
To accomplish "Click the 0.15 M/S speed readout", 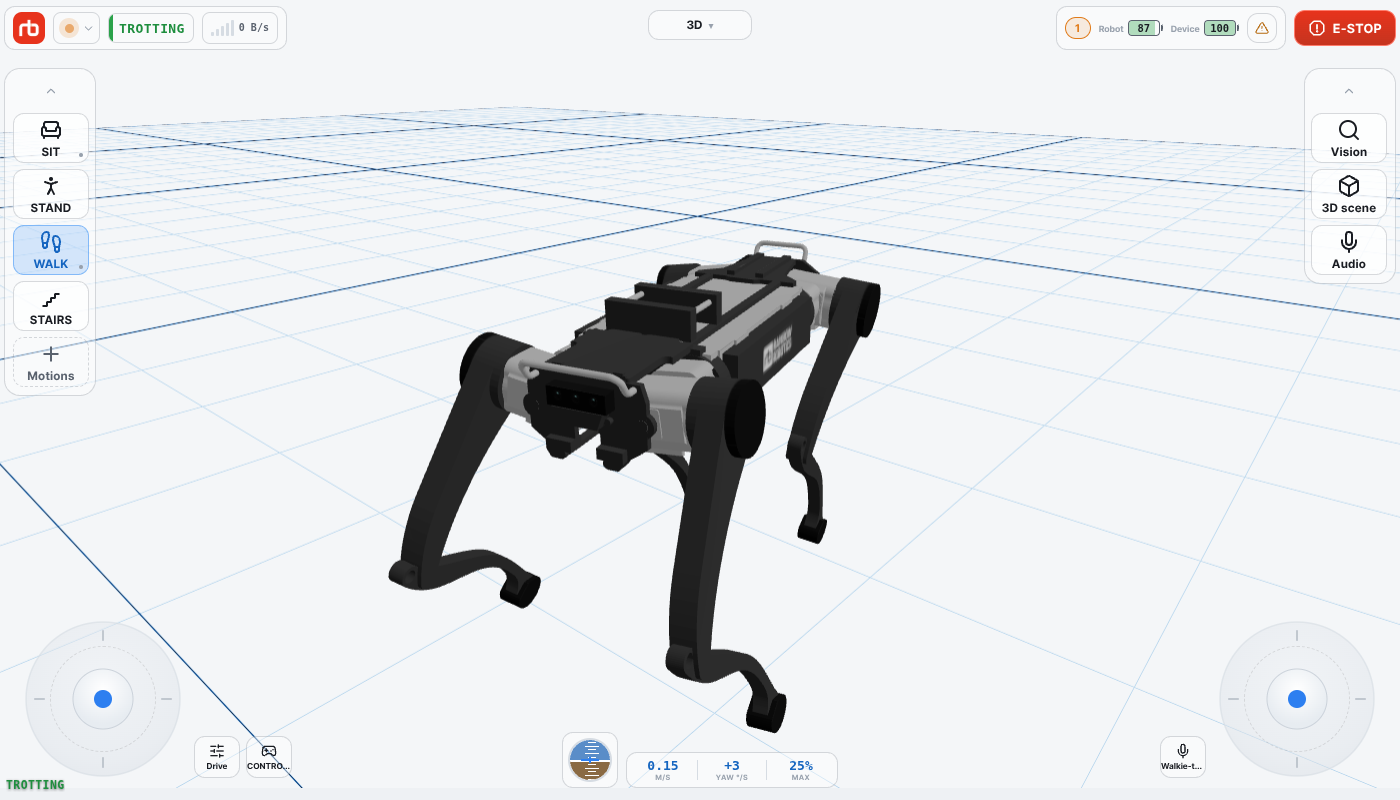I will point(662,770).
